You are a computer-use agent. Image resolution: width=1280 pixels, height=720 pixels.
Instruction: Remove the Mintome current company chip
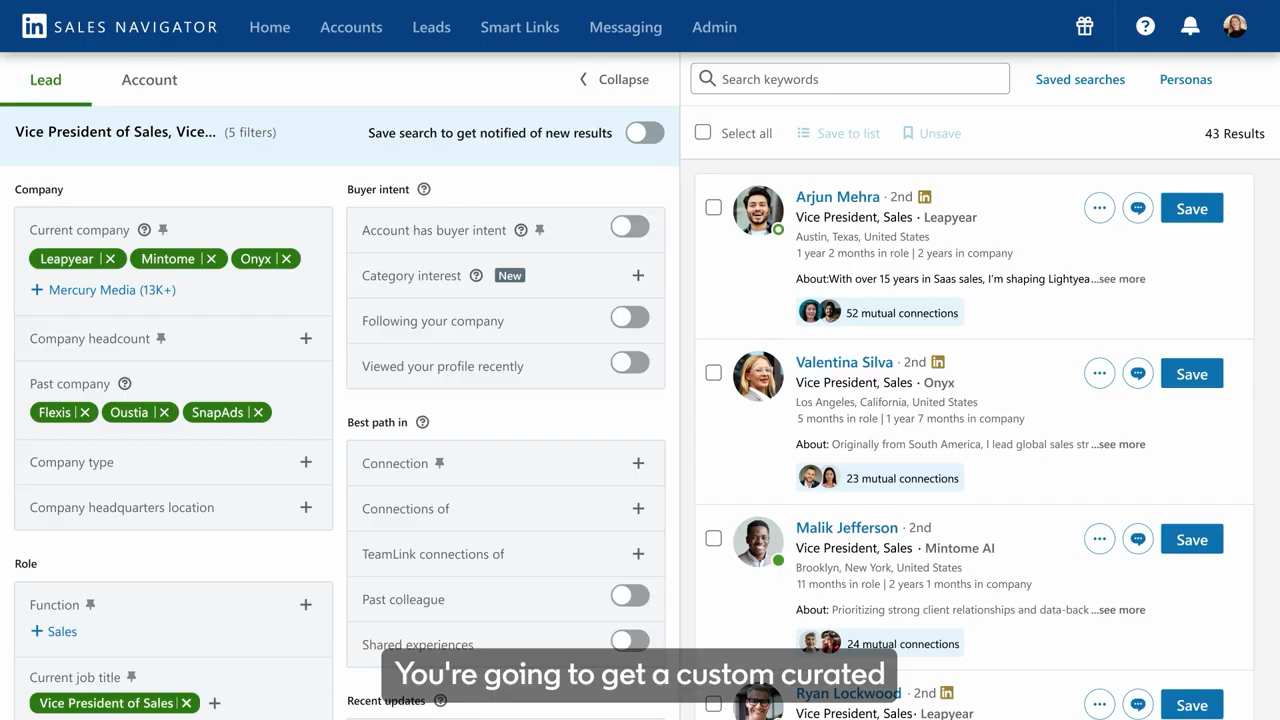(211, 259)
